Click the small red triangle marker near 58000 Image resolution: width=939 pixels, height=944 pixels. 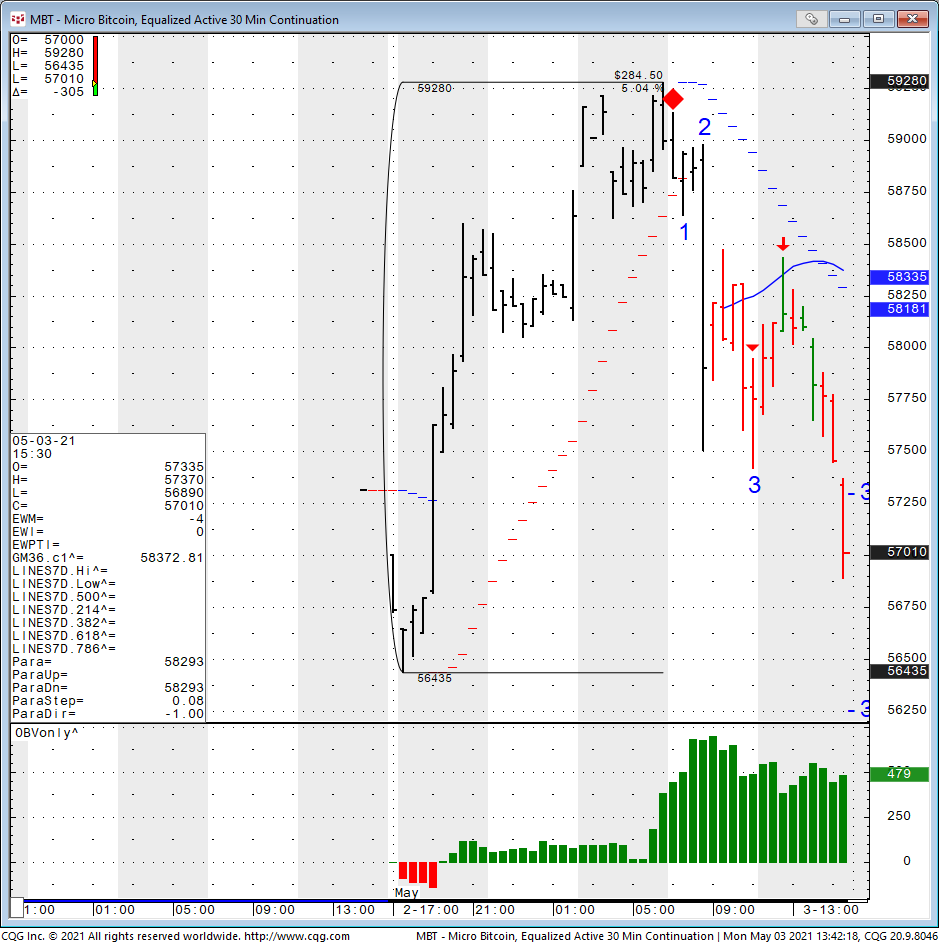(x=753, y=347)
